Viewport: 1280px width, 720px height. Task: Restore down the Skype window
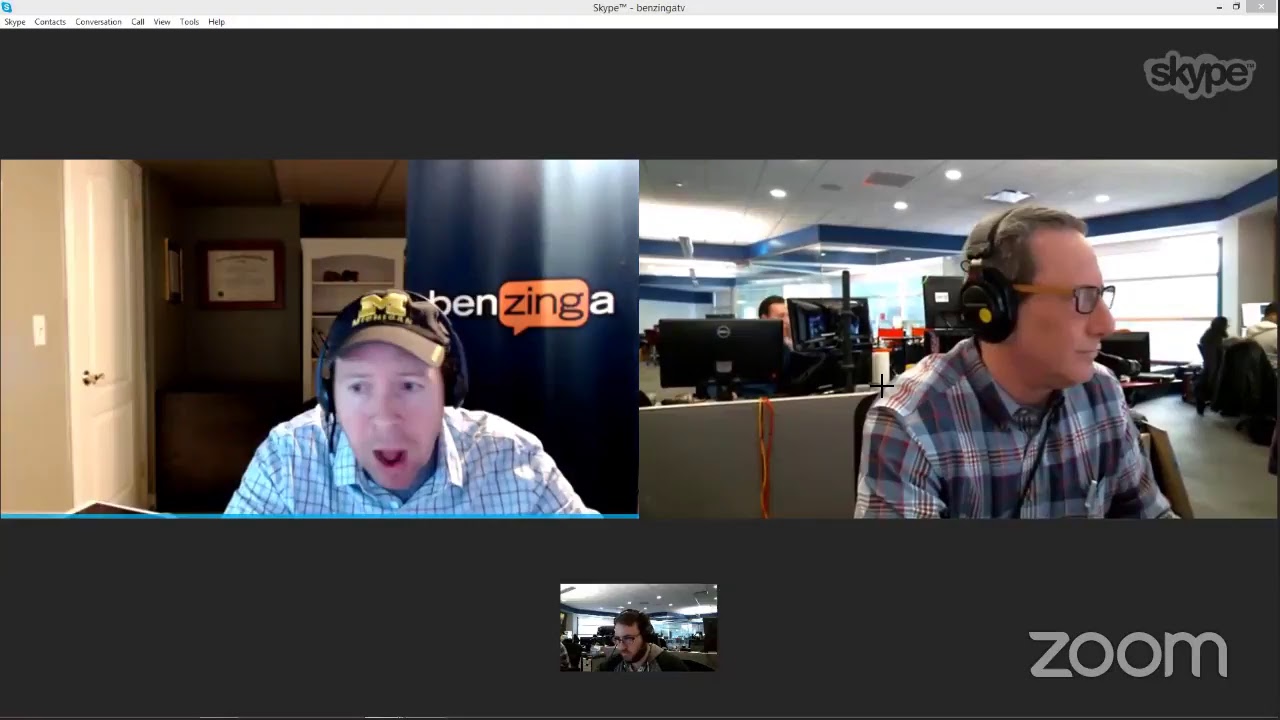[x=1237, y=7]
